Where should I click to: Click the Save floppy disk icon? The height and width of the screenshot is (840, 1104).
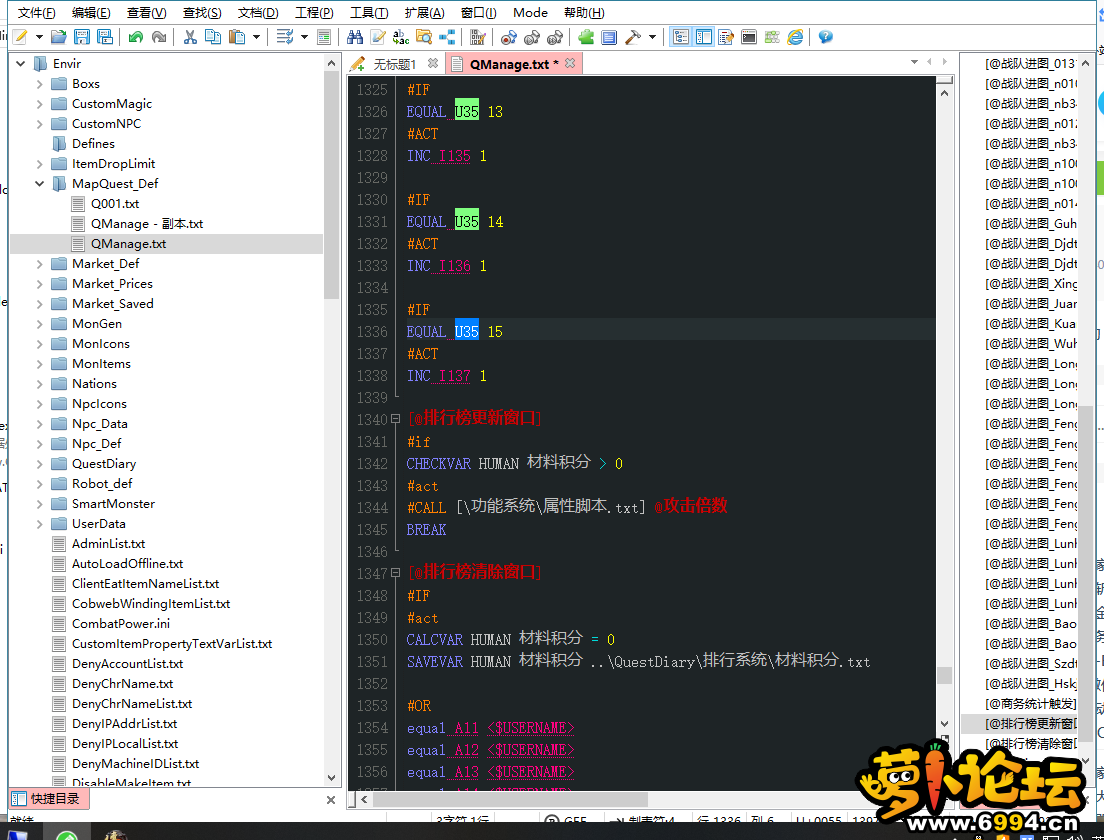(81, 37)
